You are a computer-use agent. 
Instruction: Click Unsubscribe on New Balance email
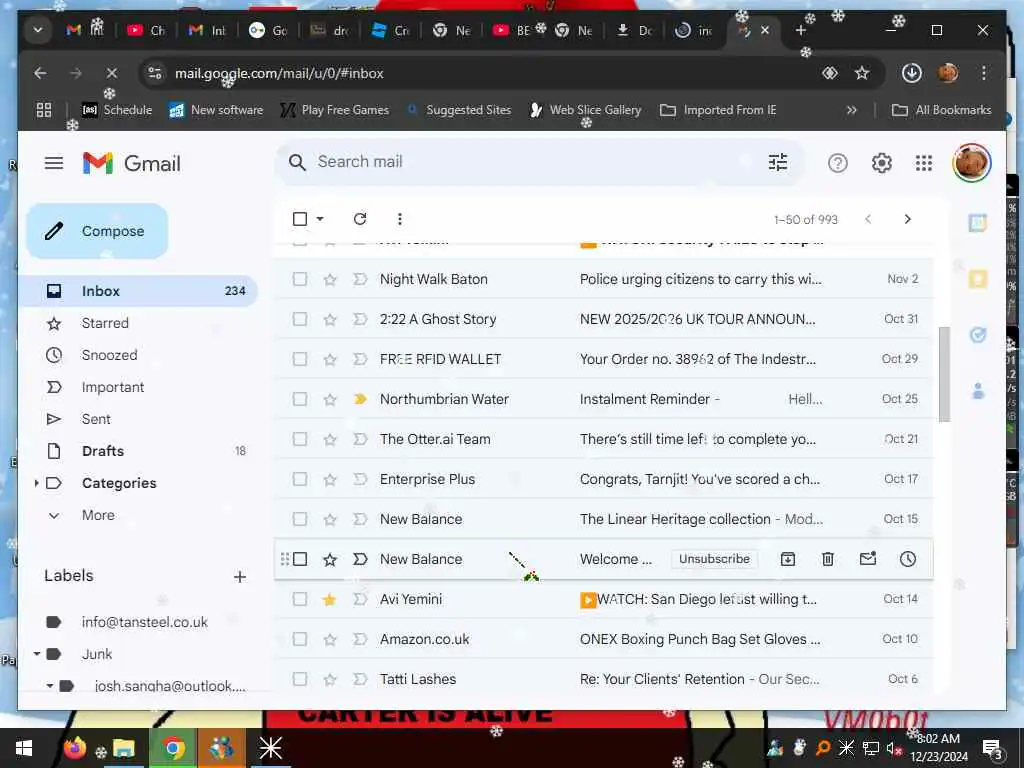pos(714,559)
